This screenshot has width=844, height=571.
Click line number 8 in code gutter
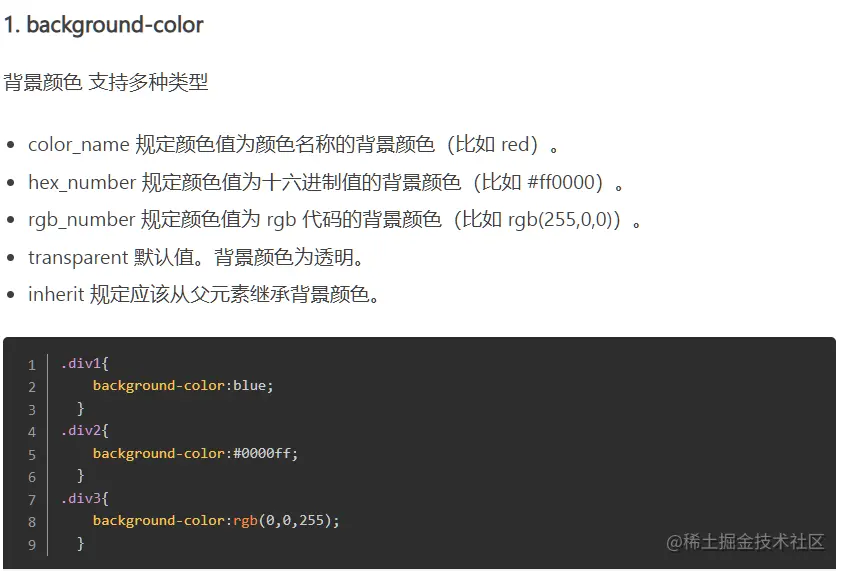click(x=32, y=521)
